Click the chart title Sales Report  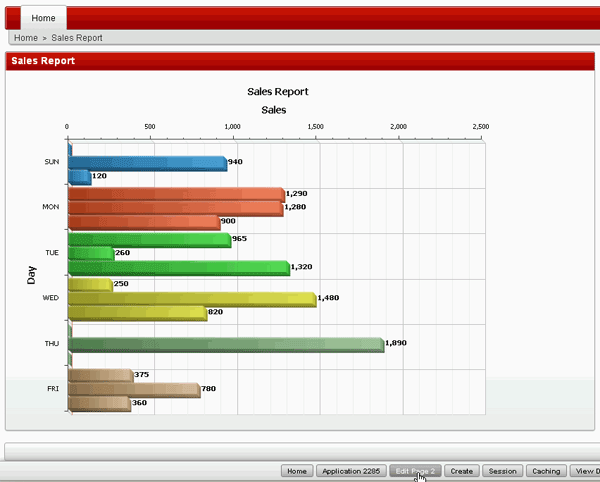click(x=278, y=92)
